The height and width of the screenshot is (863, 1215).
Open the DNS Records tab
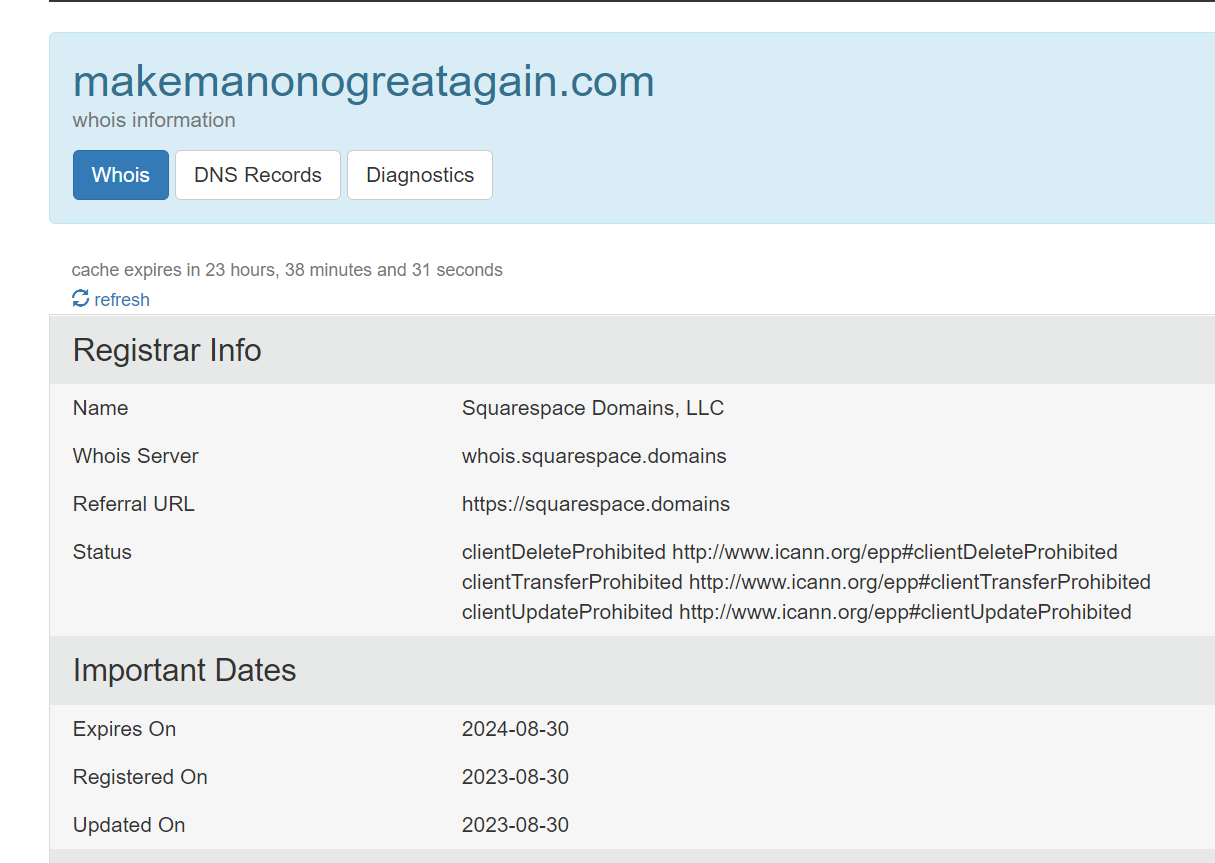(258, 175)
